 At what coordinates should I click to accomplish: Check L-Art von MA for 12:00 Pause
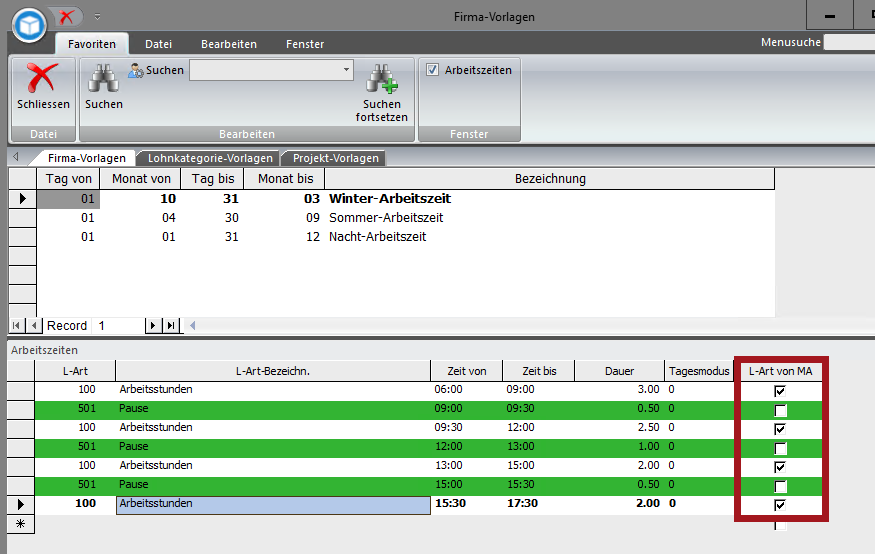[x=780, y=449]
